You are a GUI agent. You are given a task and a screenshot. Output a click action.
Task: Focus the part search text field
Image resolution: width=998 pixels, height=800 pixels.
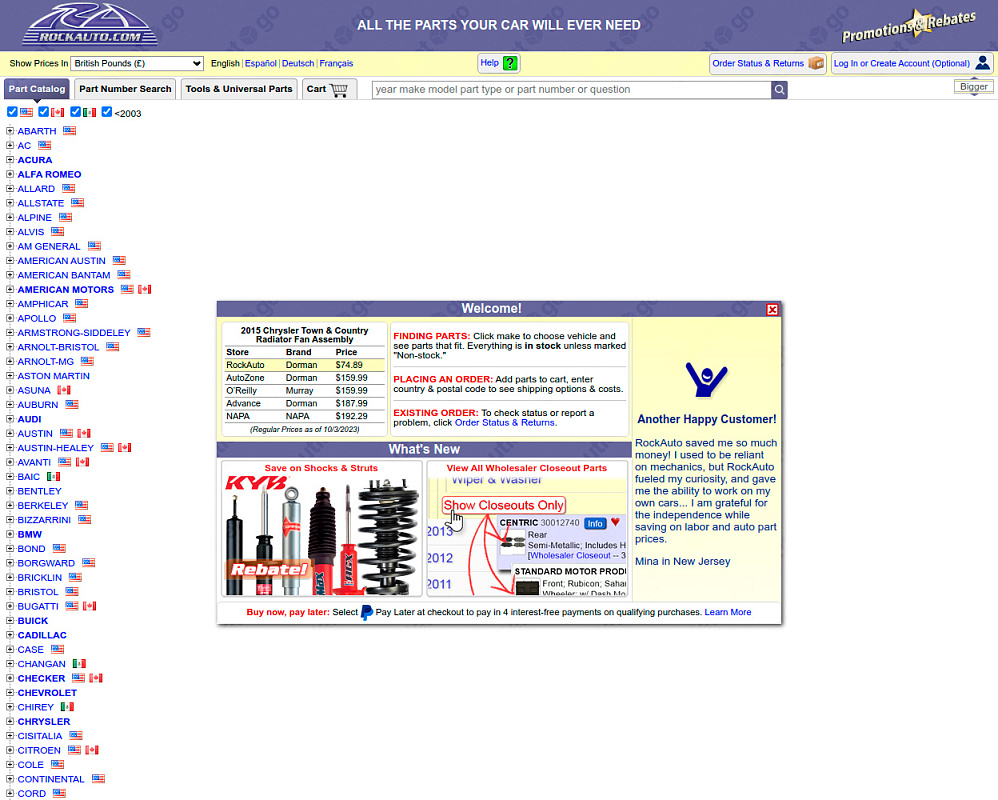pyautogui.click(x=572, y=90)
